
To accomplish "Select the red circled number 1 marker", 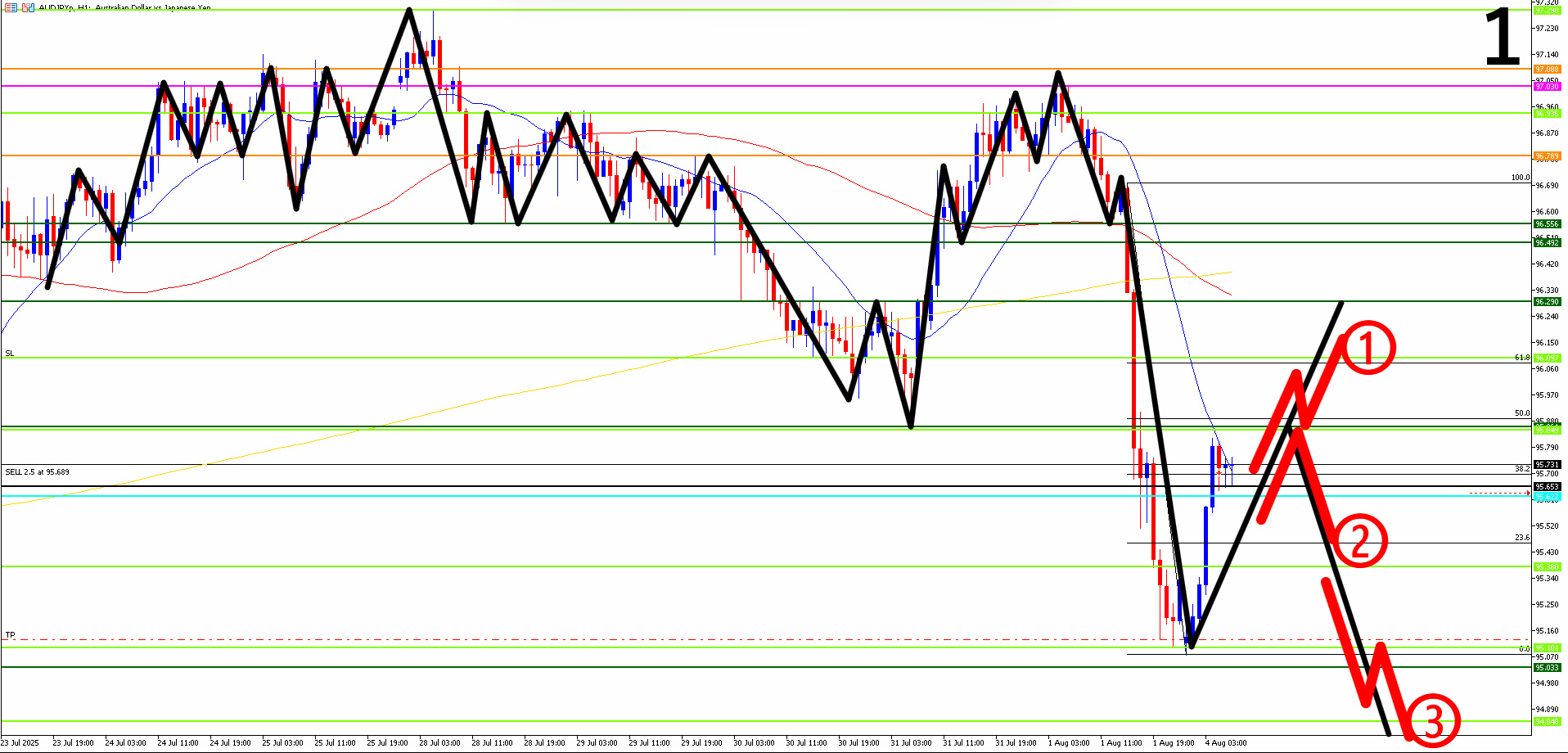I will click(x=1366, y=349).
